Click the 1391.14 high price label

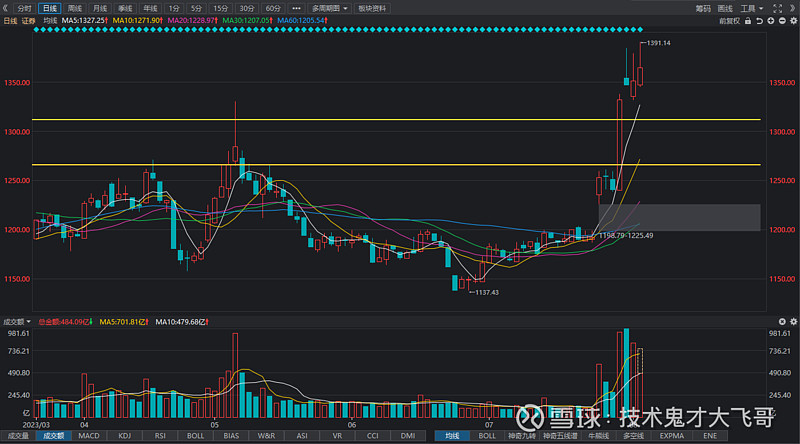(x=659, y=43)
